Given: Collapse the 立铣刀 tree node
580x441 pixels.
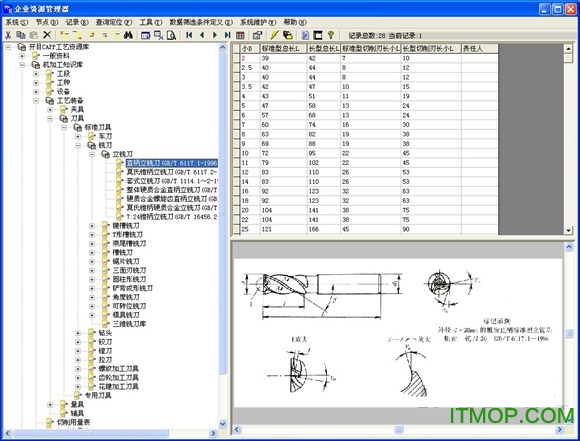Looking at the screenshot, I should coord(92,154).
